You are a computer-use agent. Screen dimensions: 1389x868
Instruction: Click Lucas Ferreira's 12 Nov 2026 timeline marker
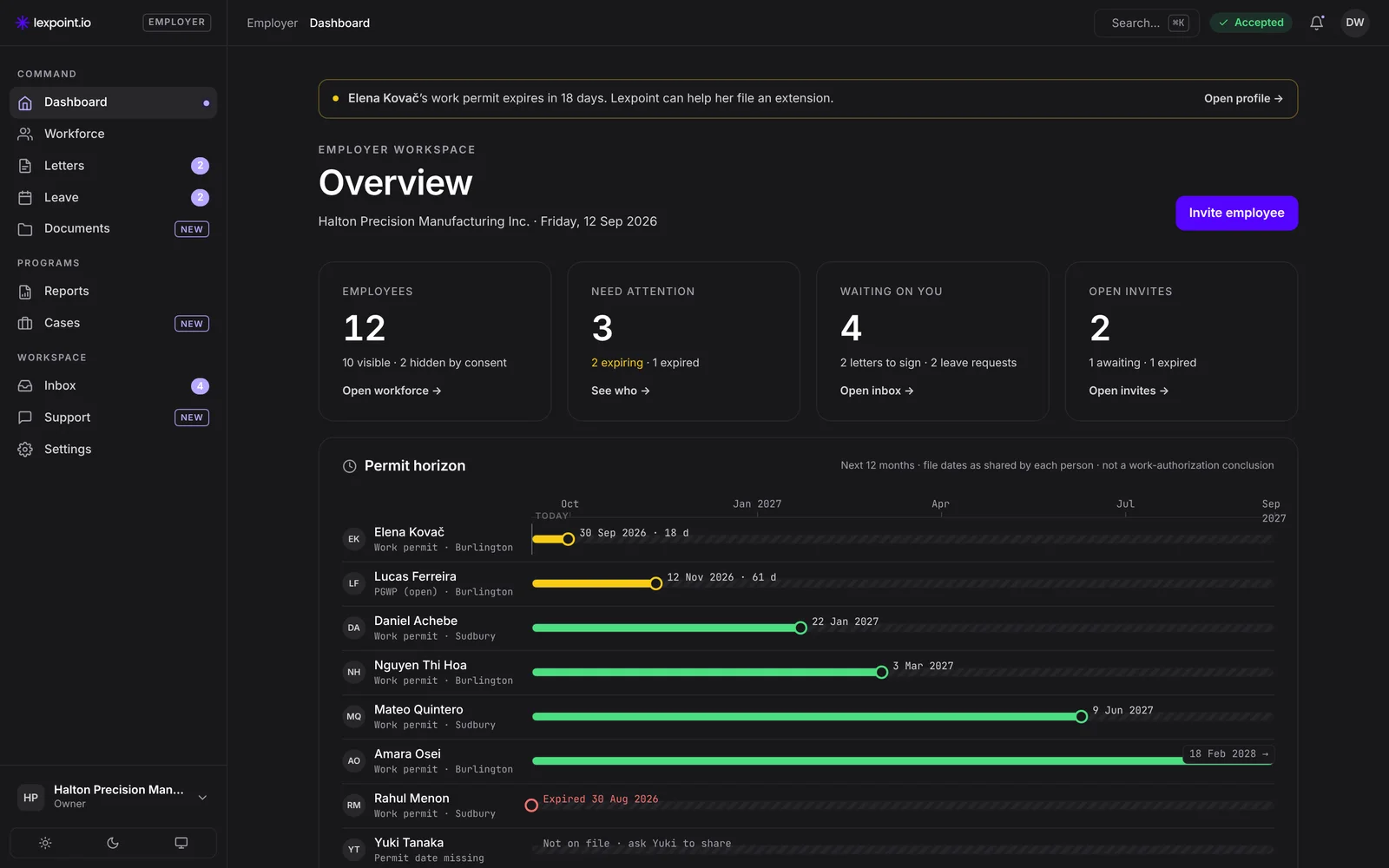(656, 583)
